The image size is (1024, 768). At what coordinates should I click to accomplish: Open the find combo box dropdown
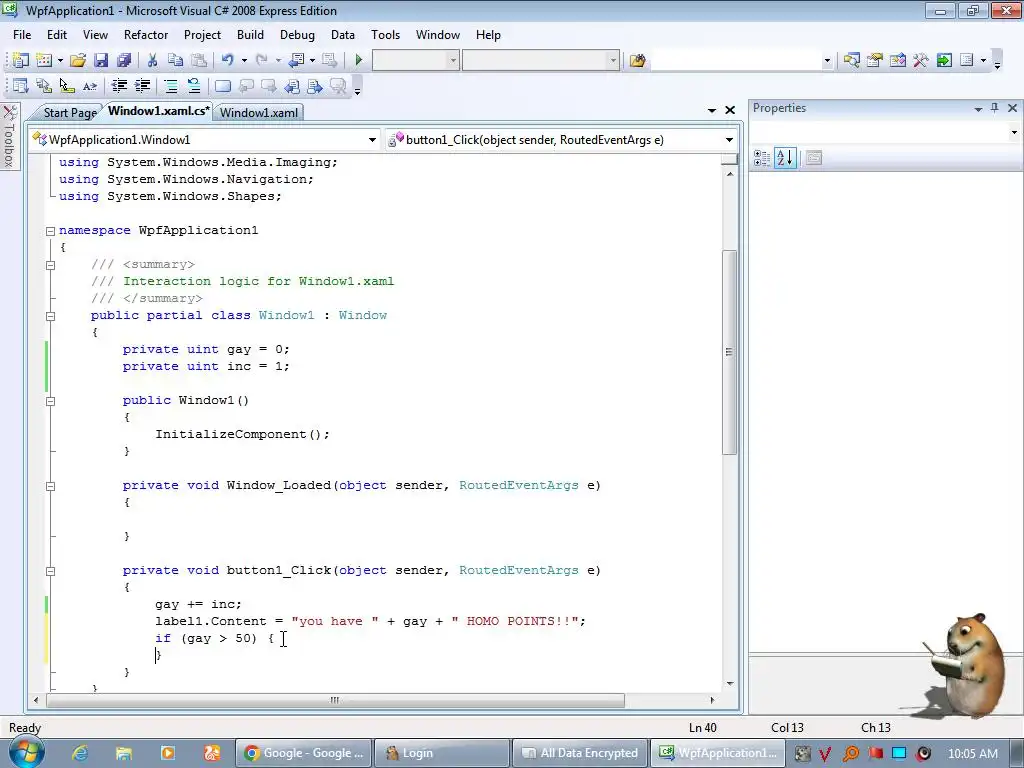pos(827,60)
